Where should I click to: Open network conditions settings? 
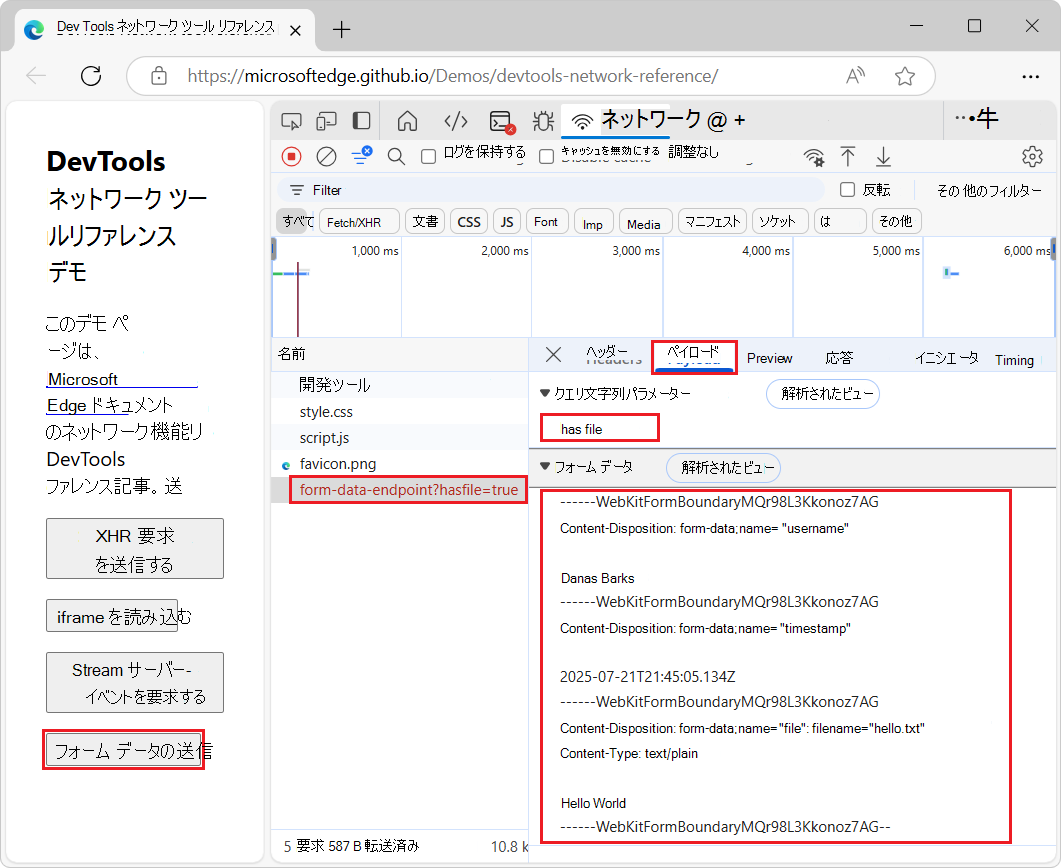pyautogui.click(x=813, y=157)
